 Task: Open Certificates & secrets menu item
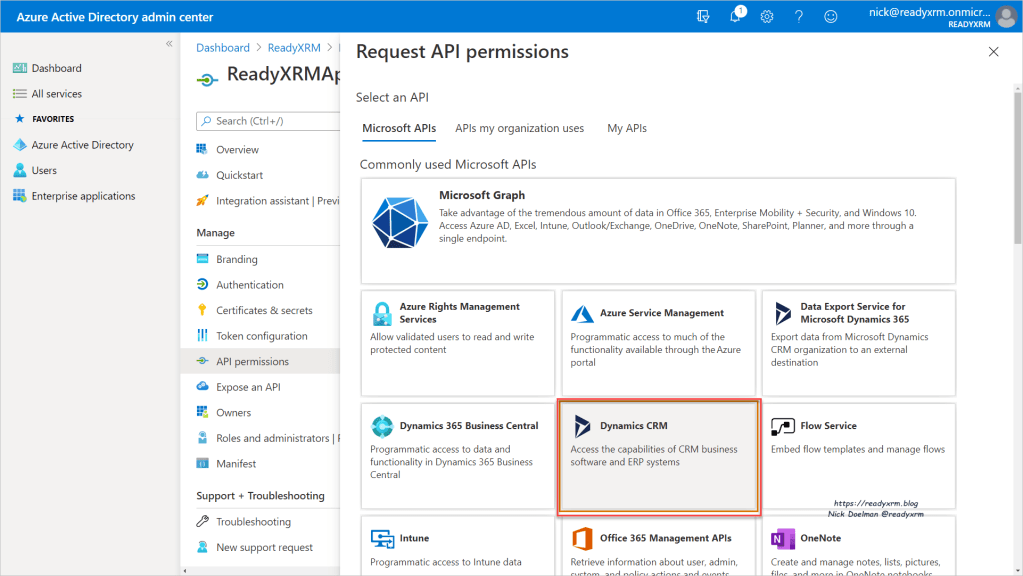click(264, 310)
